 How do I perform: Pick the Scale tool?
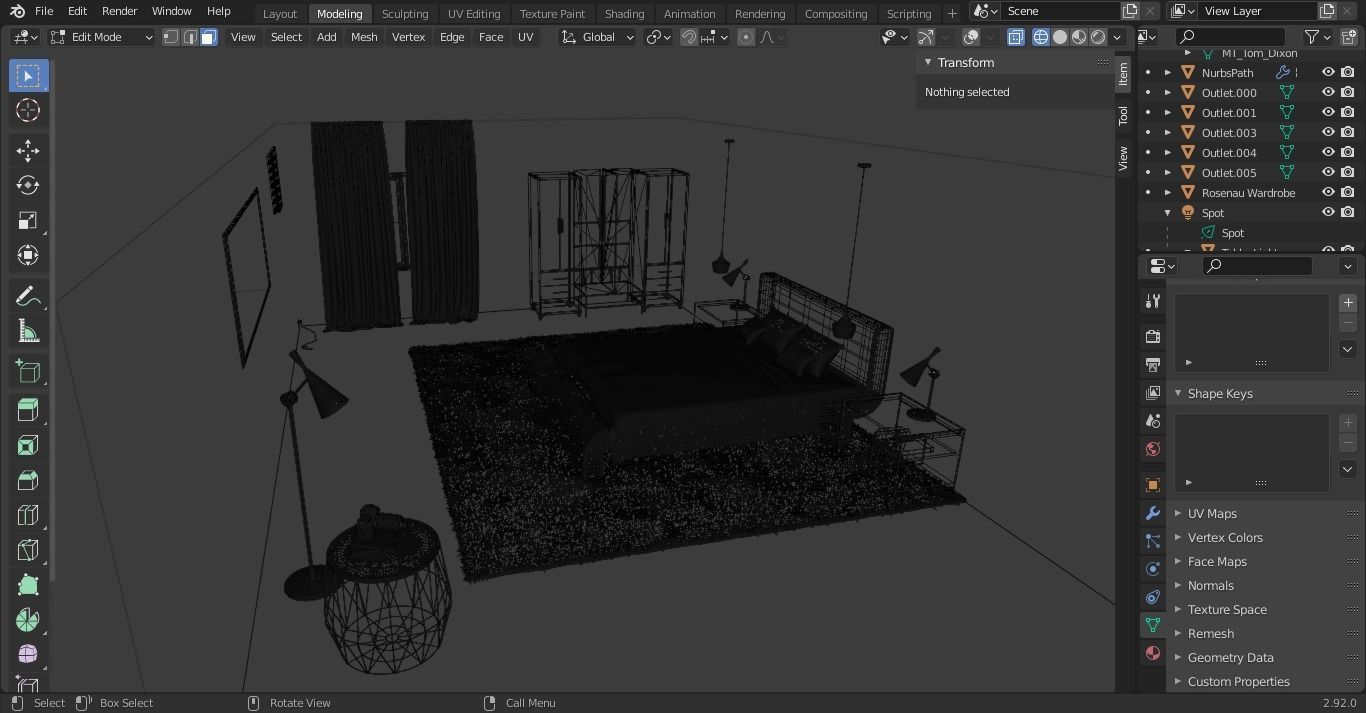(28, 221)
